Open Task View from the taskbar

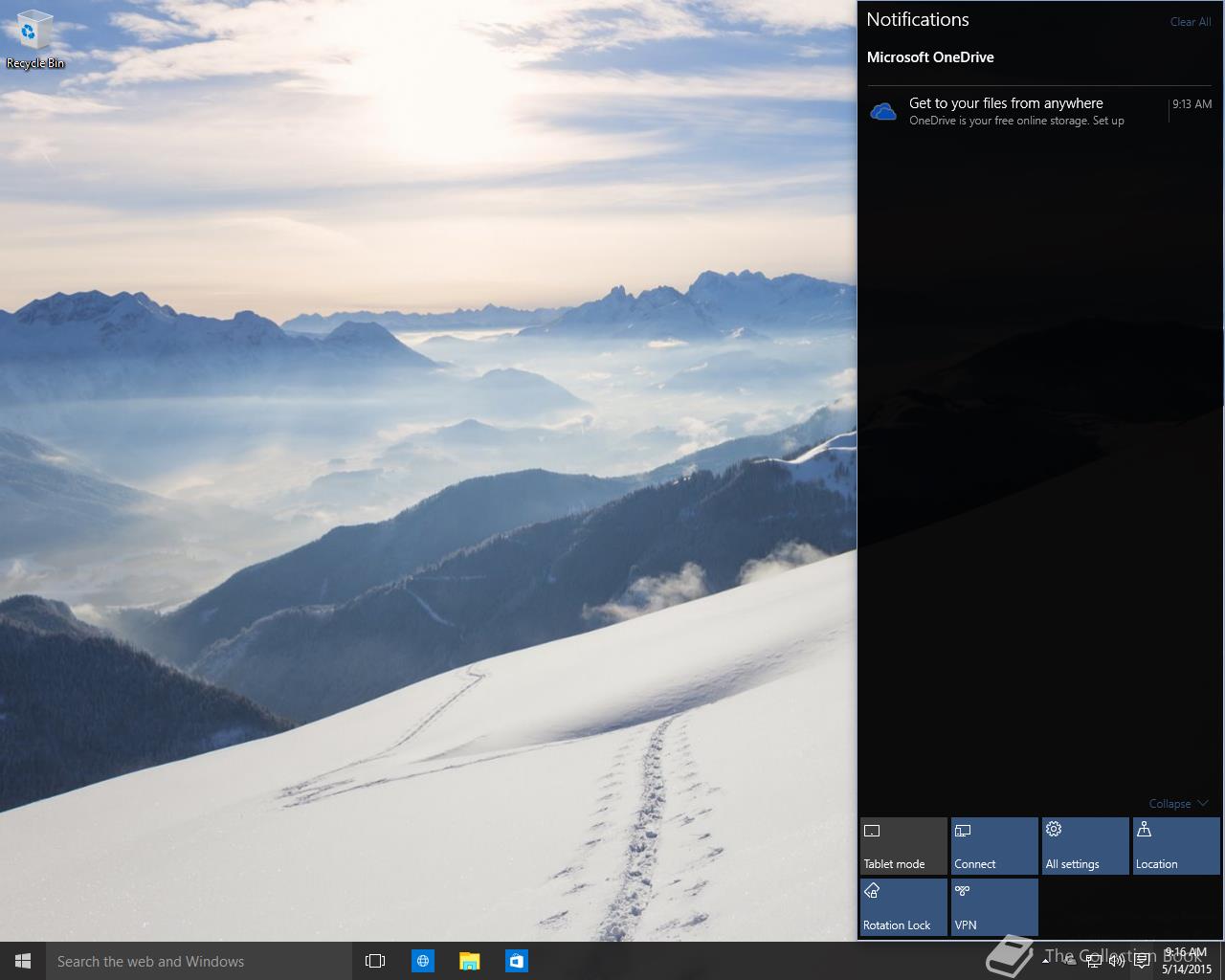375,961
